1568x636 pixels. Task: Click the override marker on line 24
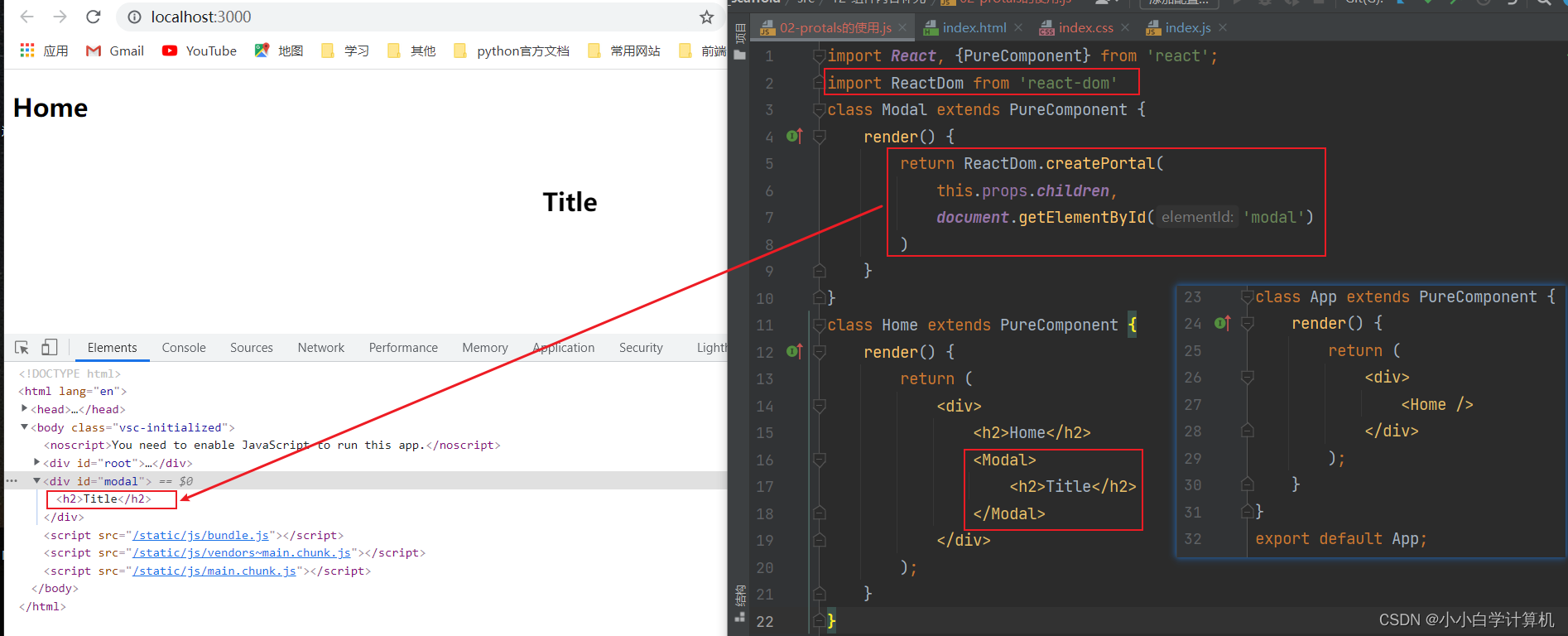(x=1223, y=323)
